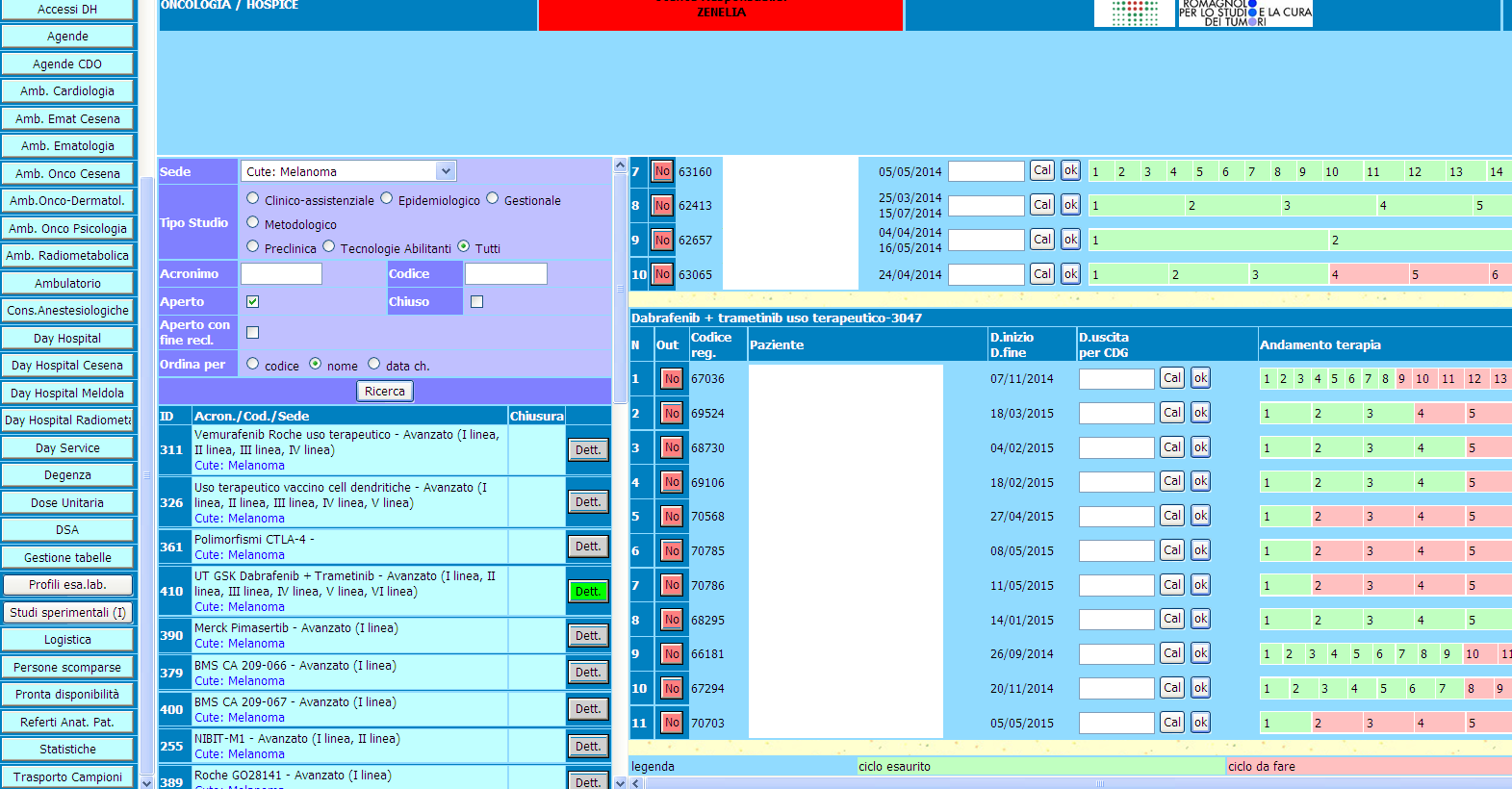Open Amb.Onco-Dermatol. menu
This screenshot has width=1512, height=789.
click(67, 200)
